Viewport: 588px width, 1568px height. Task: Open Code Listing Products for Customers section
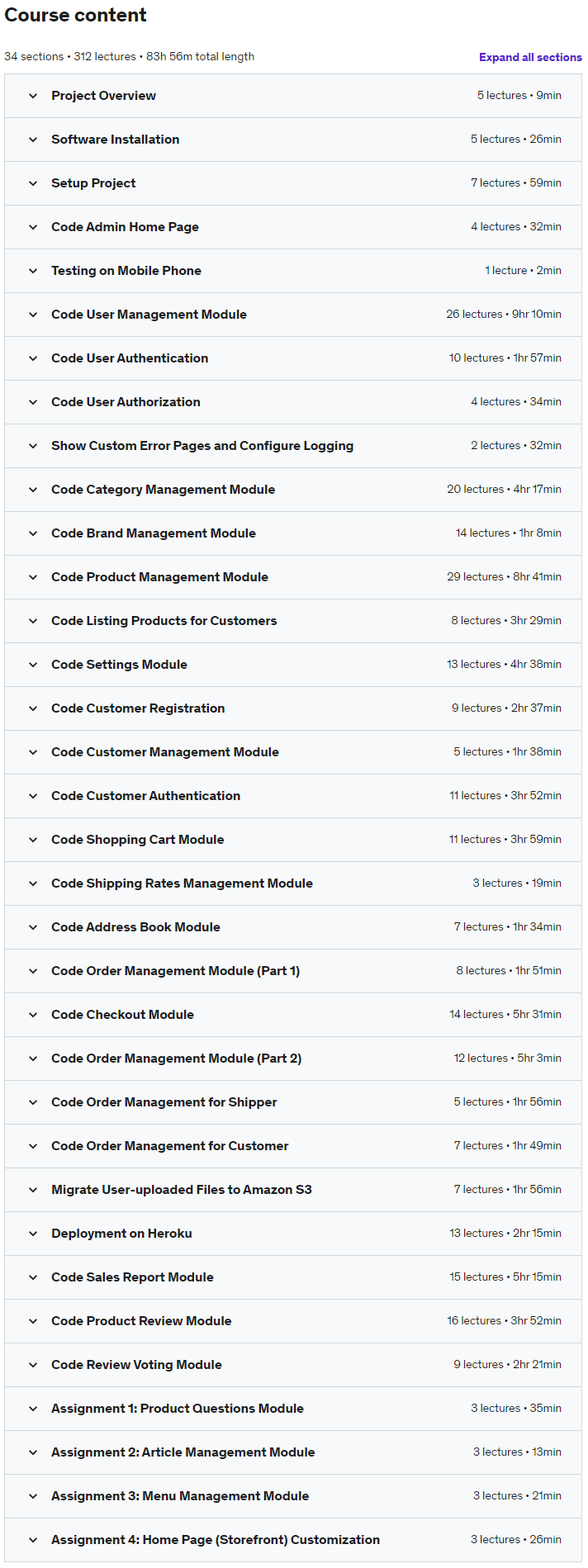coord(164,621)
